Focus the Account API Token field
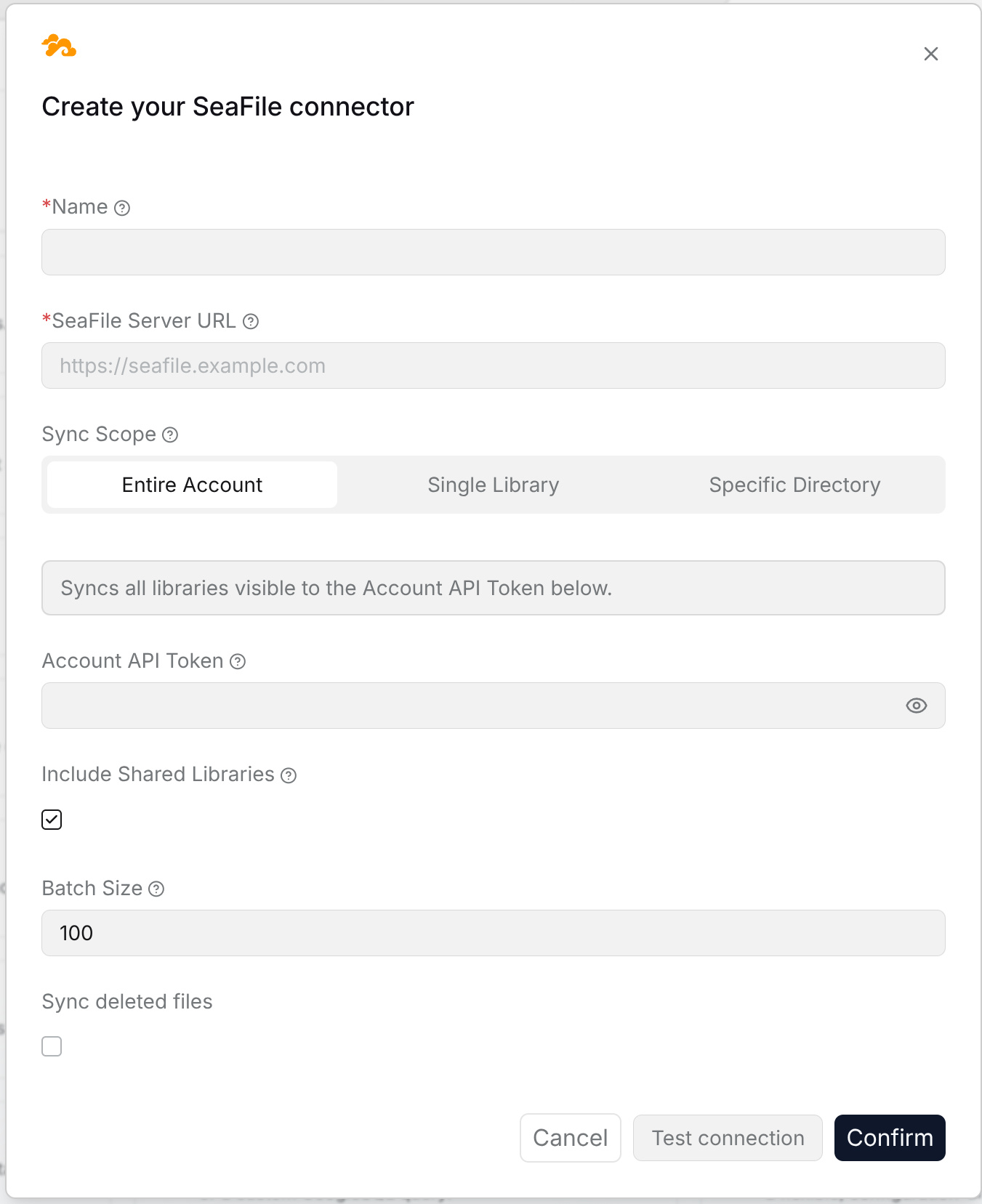The width and height of the screenshot is (982, 1204). [494, 706]
